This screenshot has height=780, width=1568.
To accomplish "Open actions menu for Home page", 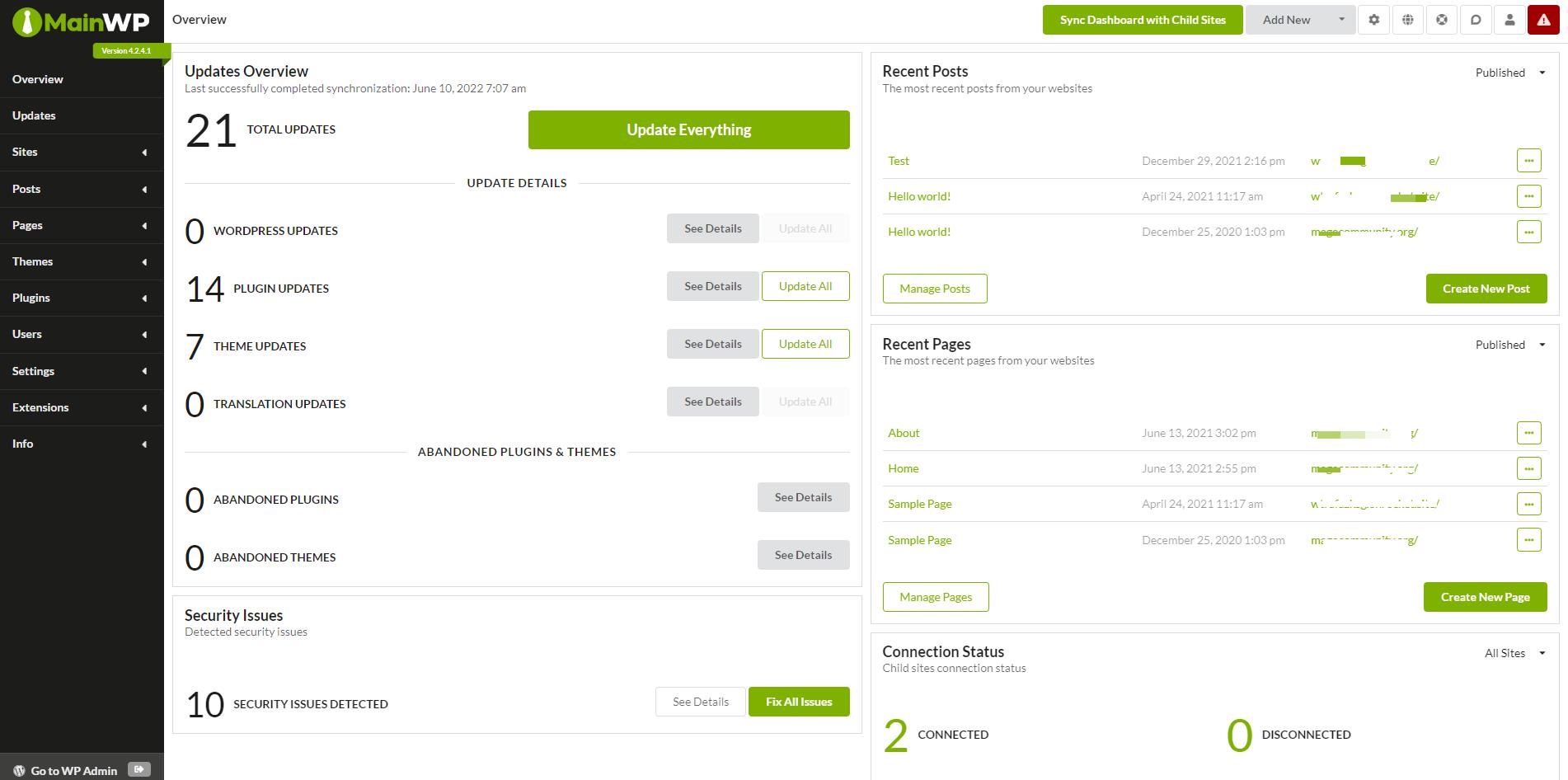I will click(1528, 468).
